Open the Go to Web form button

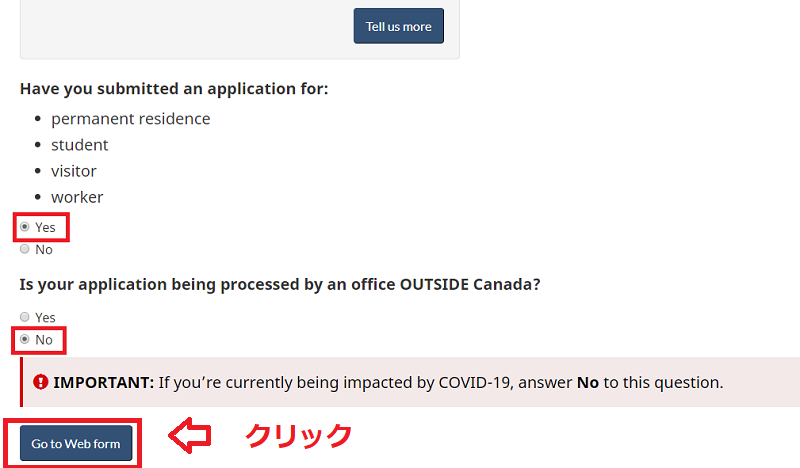coord(76,444)
